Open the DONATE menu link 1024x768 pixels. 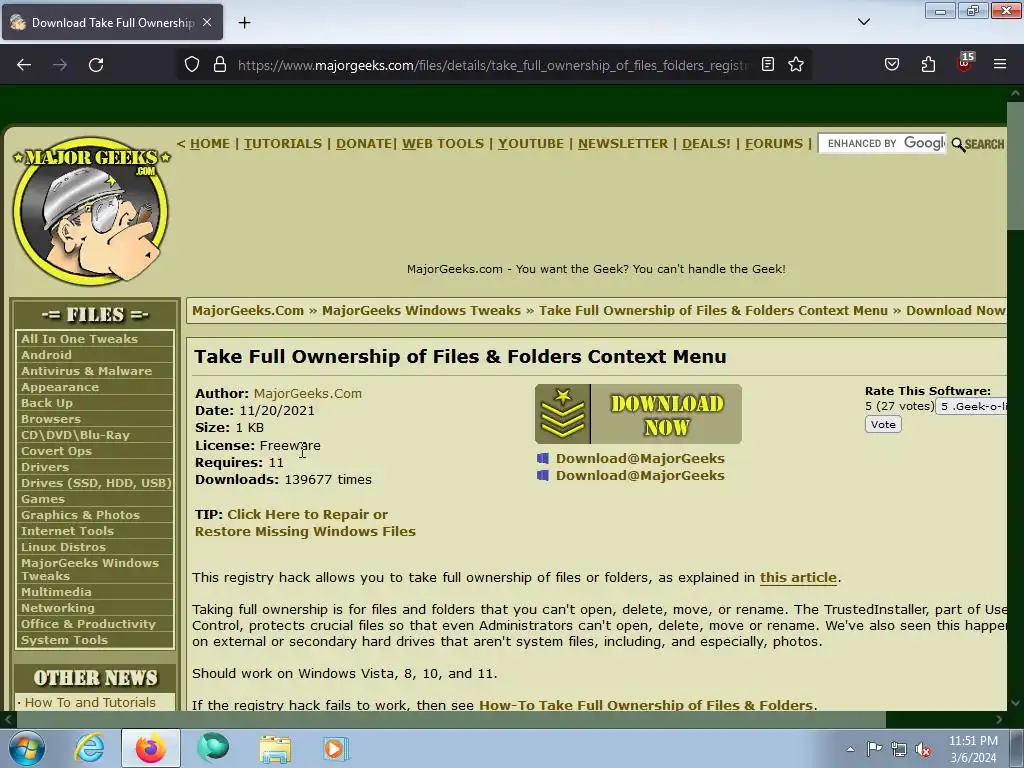point(364,144)
